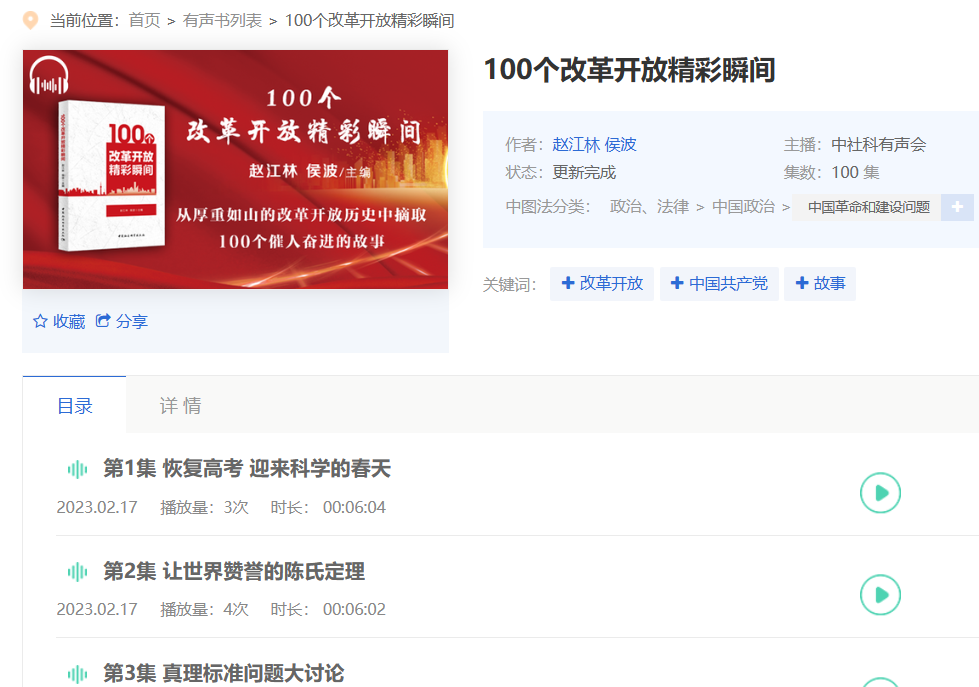Click the 第2集 duration 00:06:02
The image size is (979, 687).
click(x=354, y=609)
